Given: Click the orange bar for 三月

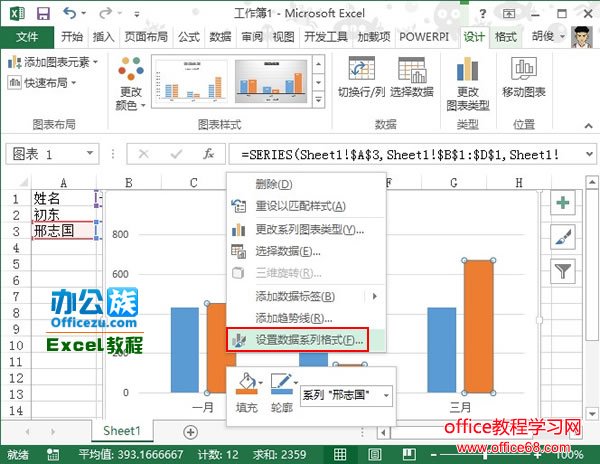Looking at the screenshot, I should [479, 326].
